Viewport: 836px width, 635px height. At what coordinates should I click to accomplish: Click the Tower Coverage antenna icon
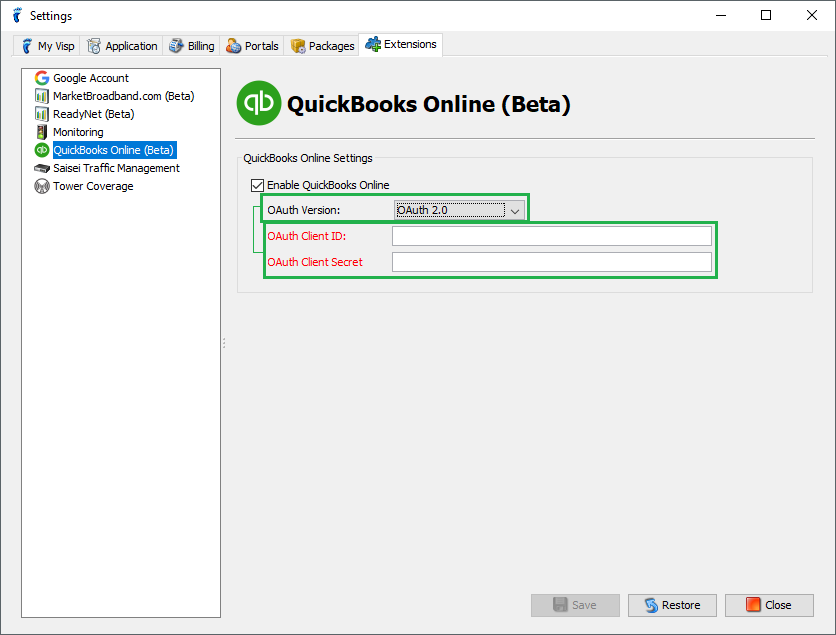(42, 186)
